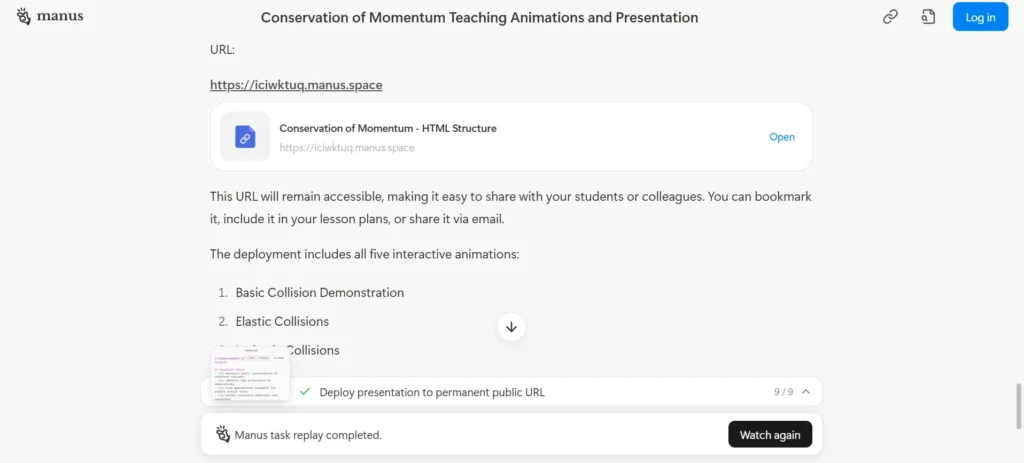The width and height of the screenshot is (1024, 463).
Task: Open the document search icon in header
Action: [x=928, y=17]
